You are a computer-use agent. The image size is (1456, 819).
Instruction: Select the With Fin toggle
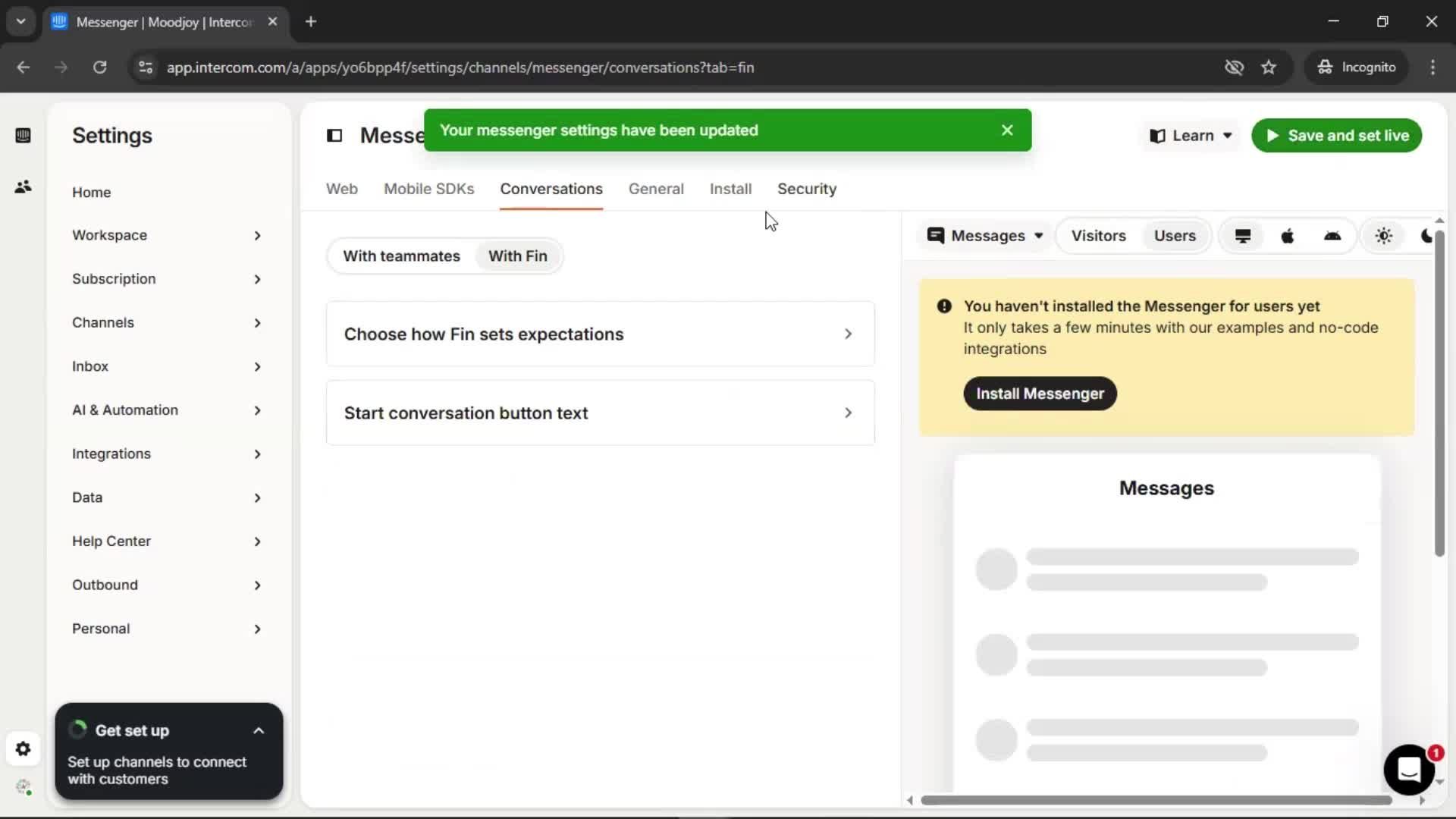point(518,256)
